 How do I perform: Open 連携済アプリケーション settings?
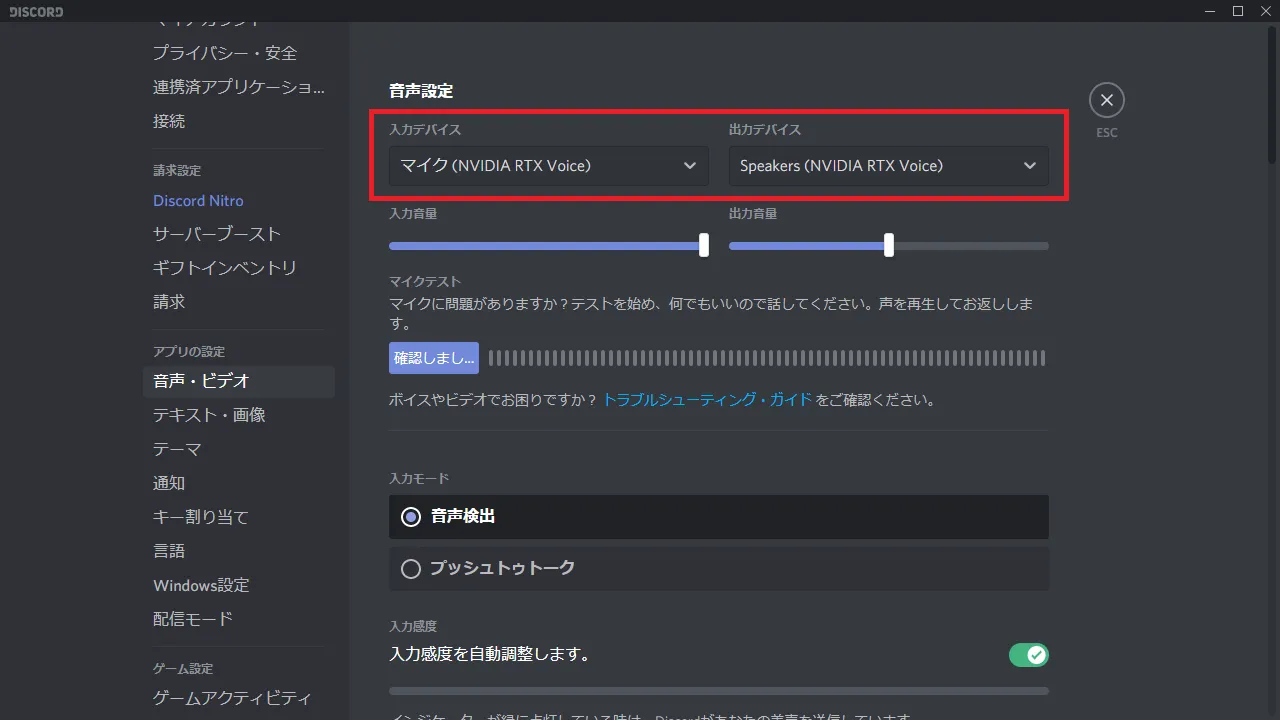[238, 87]
